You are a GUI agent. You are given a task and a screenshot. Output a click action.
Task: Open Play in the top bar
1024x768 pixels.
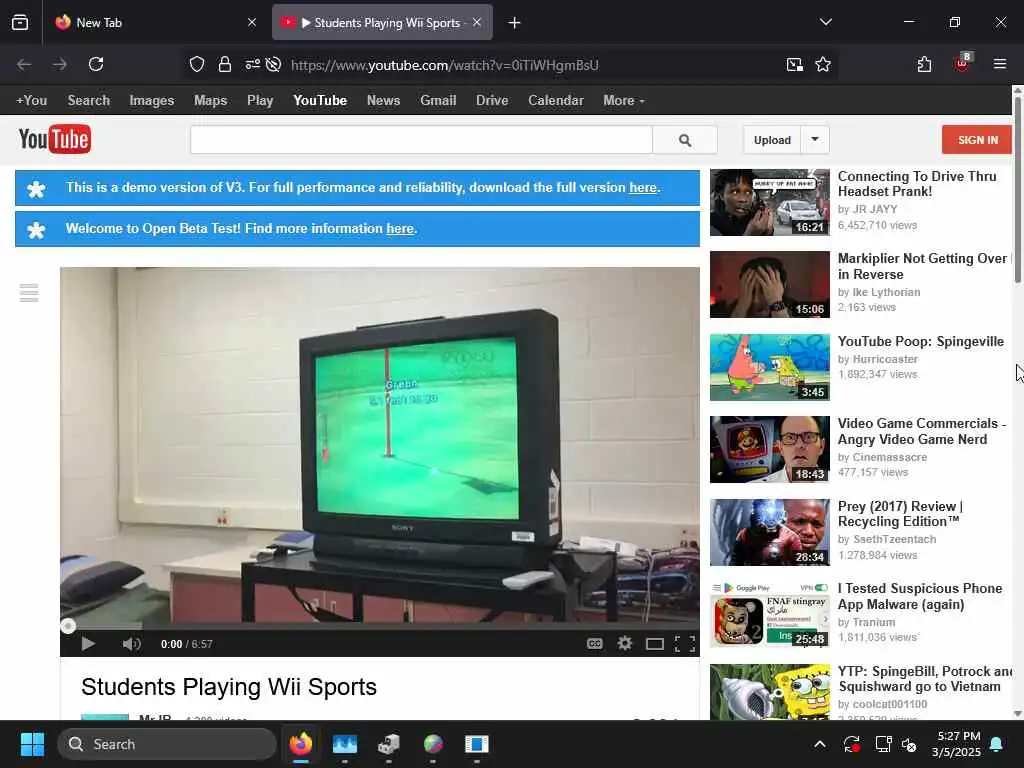pos(260,101)
